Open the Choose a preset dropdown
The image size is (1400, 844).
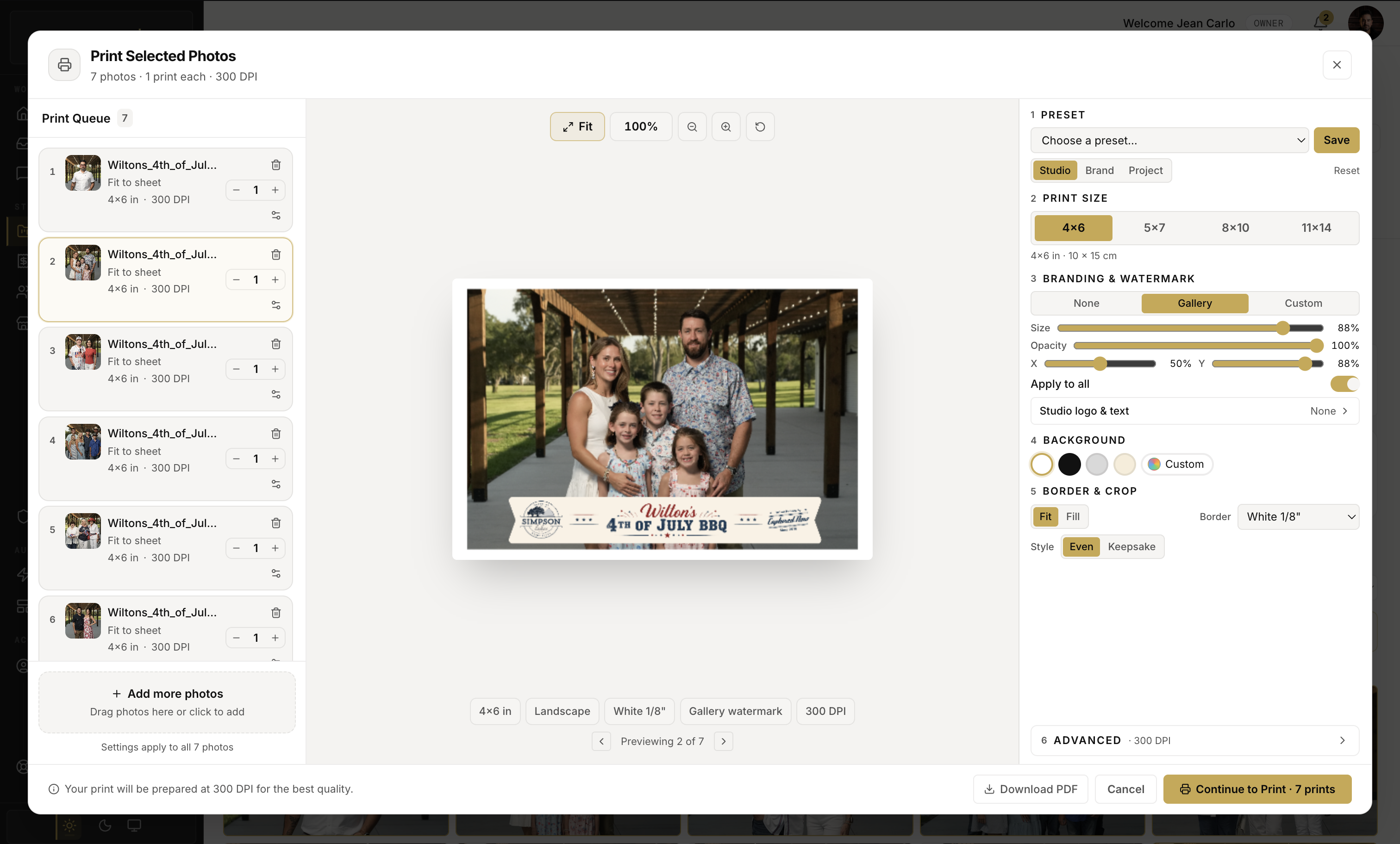(x=1169, y=140)
